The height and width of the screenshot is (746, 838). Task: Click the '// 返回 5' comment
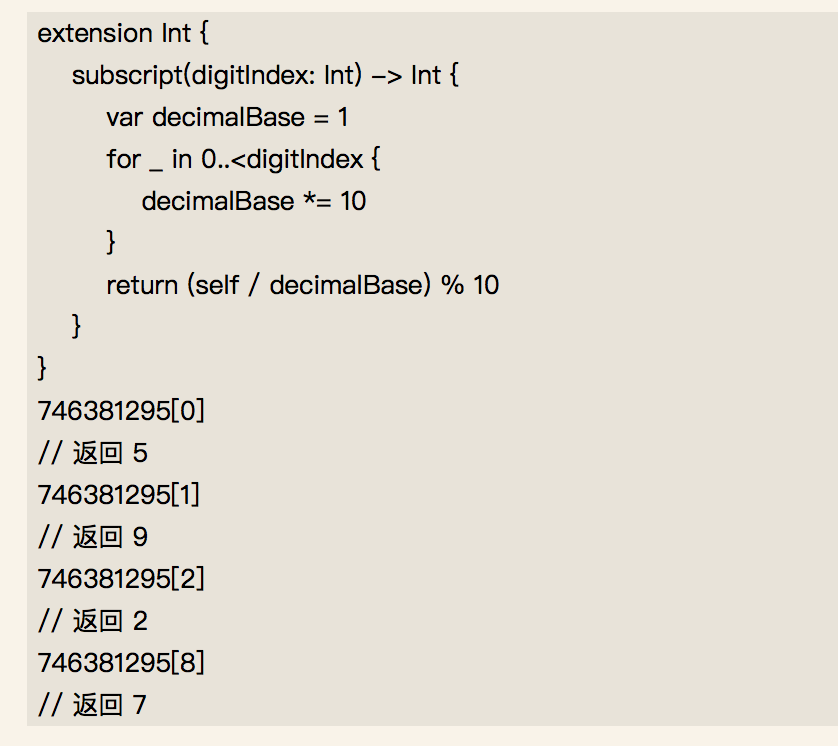coord(92,453)
